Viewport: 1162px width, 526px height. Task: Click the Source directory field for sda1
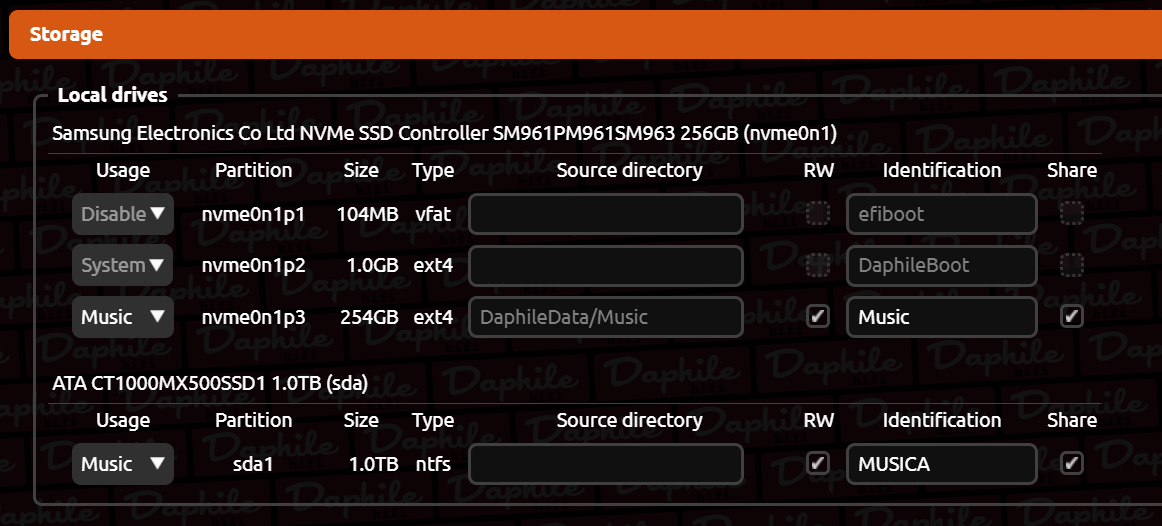[x=605, y=465]
